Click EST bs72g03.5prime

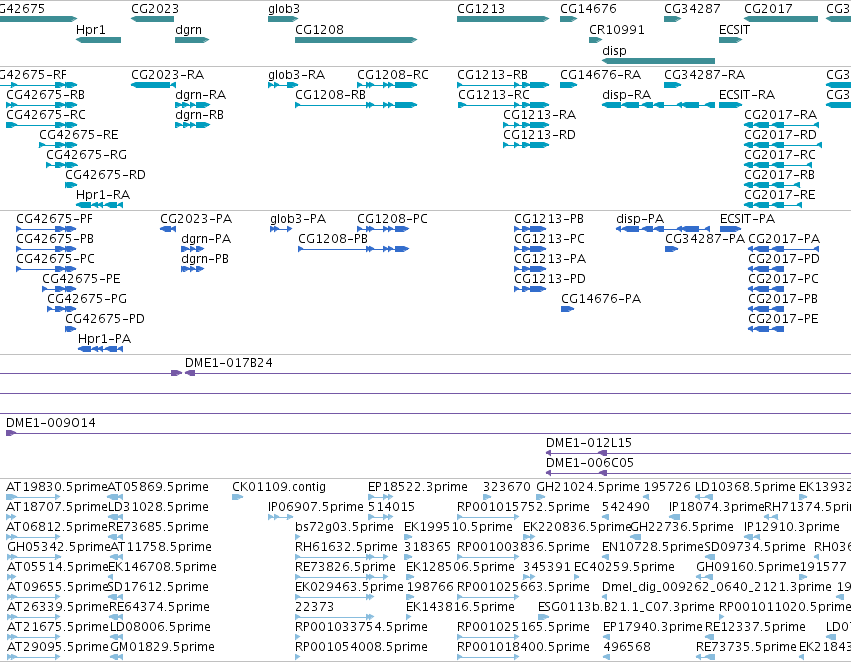pos(345,527)
